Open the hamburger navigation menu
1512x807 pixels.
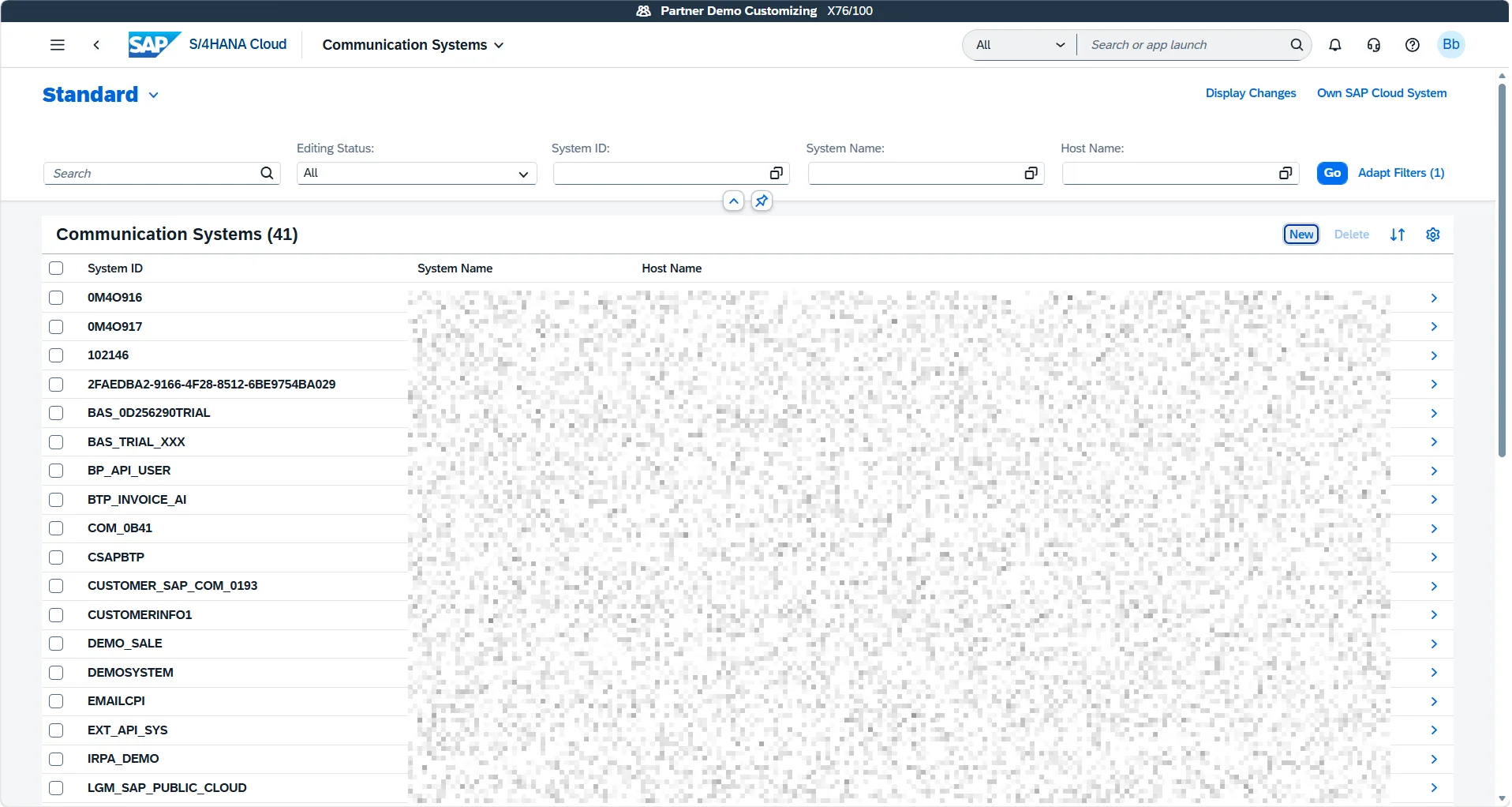pos(58,45)
